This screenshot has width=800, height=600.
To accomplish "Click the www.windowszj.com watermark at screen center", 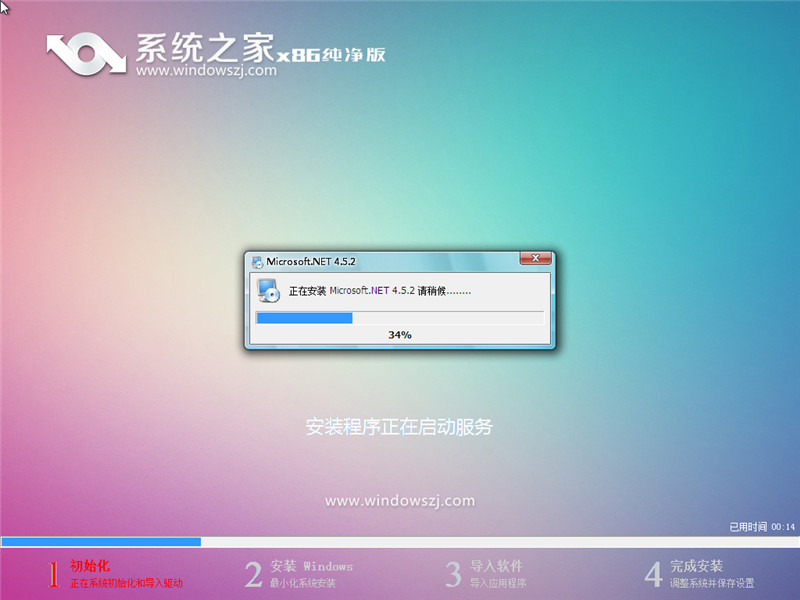I will coord(399,499).
